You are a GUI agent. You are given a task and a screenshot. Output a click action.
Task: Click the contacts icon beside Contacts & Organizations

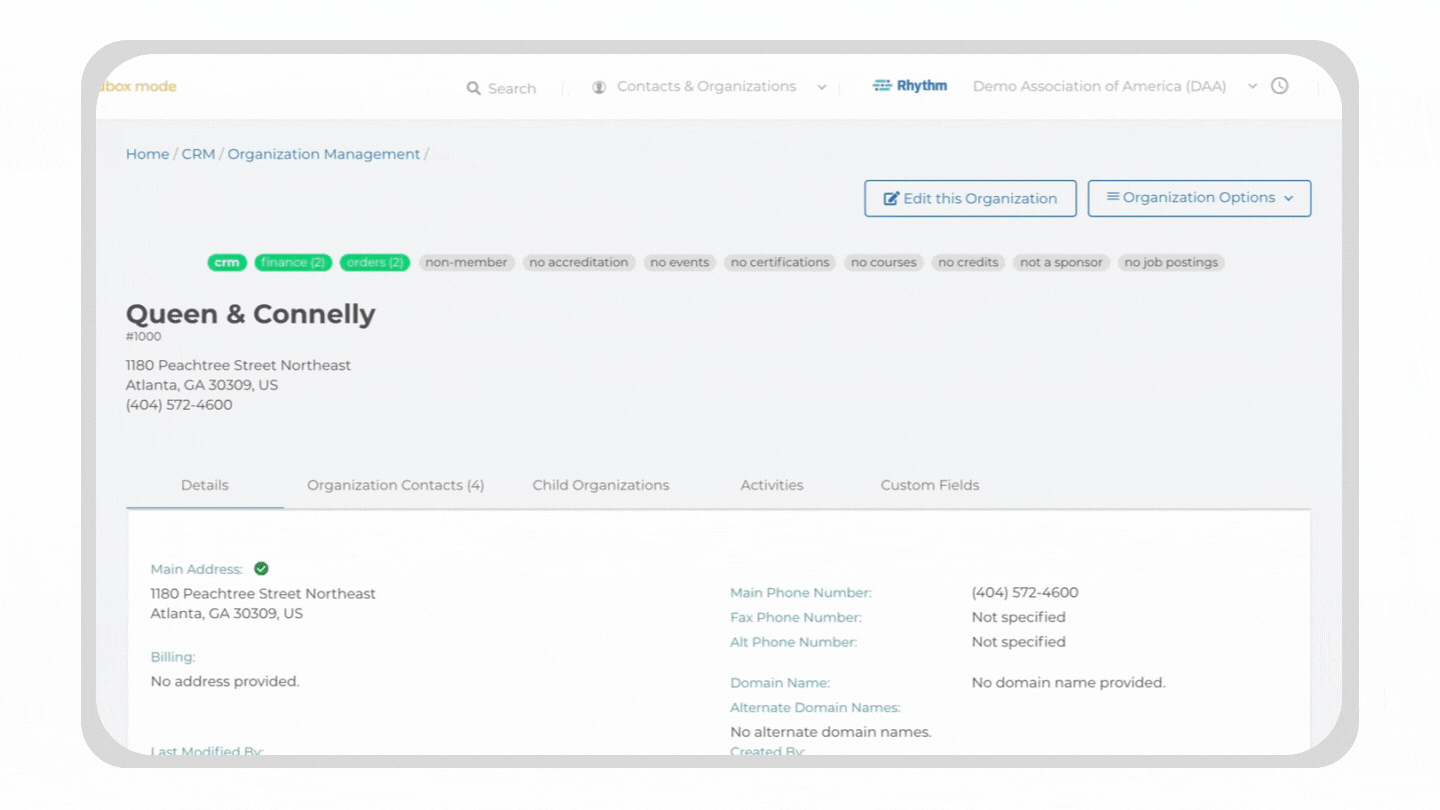599,87
